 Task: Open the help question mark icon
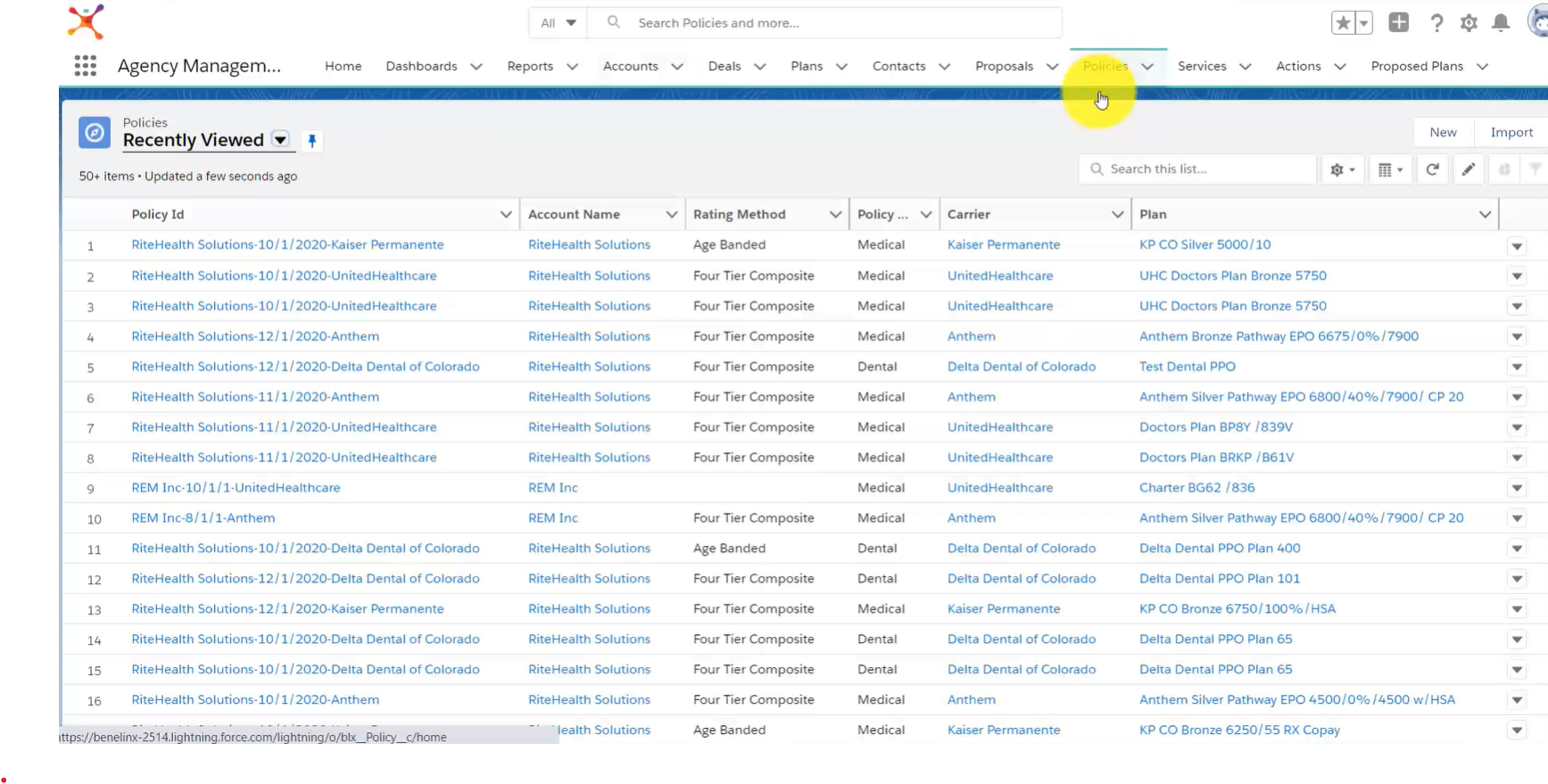click(1436, 22)
